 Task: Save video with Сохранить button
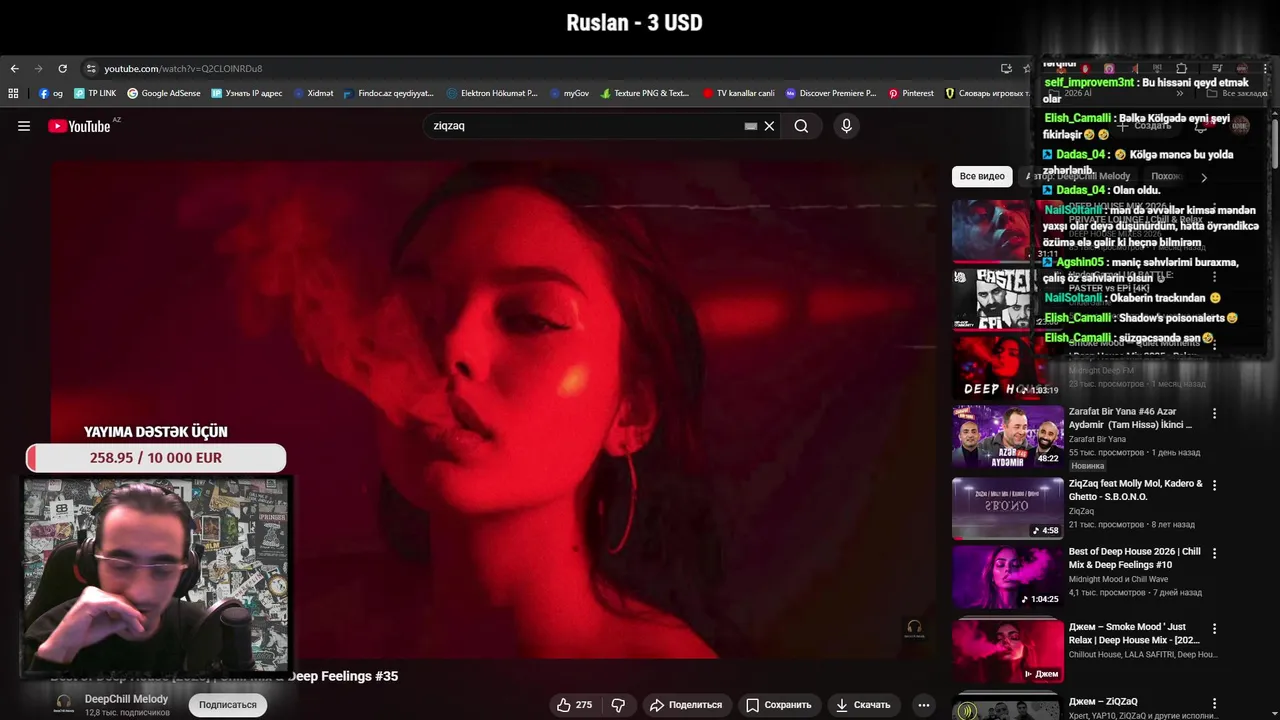pyautogui.click(x=779, y=705)
